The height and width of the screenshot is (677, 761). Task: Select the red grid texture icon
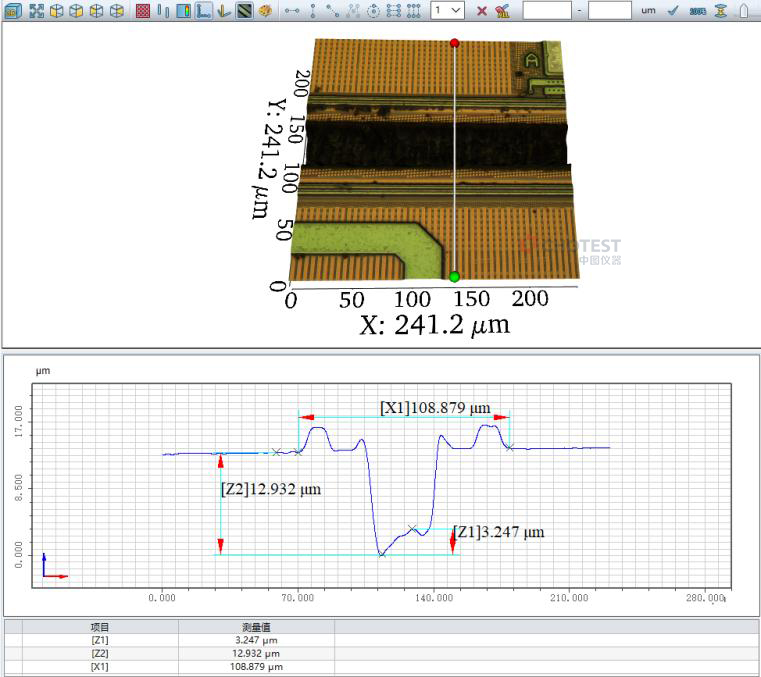[142, 10]
